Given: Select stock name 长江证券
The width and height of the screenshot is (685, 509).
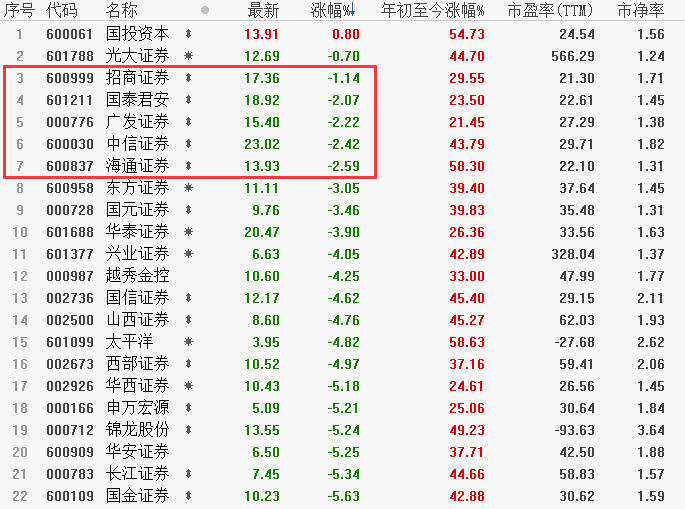Looking at the screenshot, I should pyautogui.click(x=137, y=474).
